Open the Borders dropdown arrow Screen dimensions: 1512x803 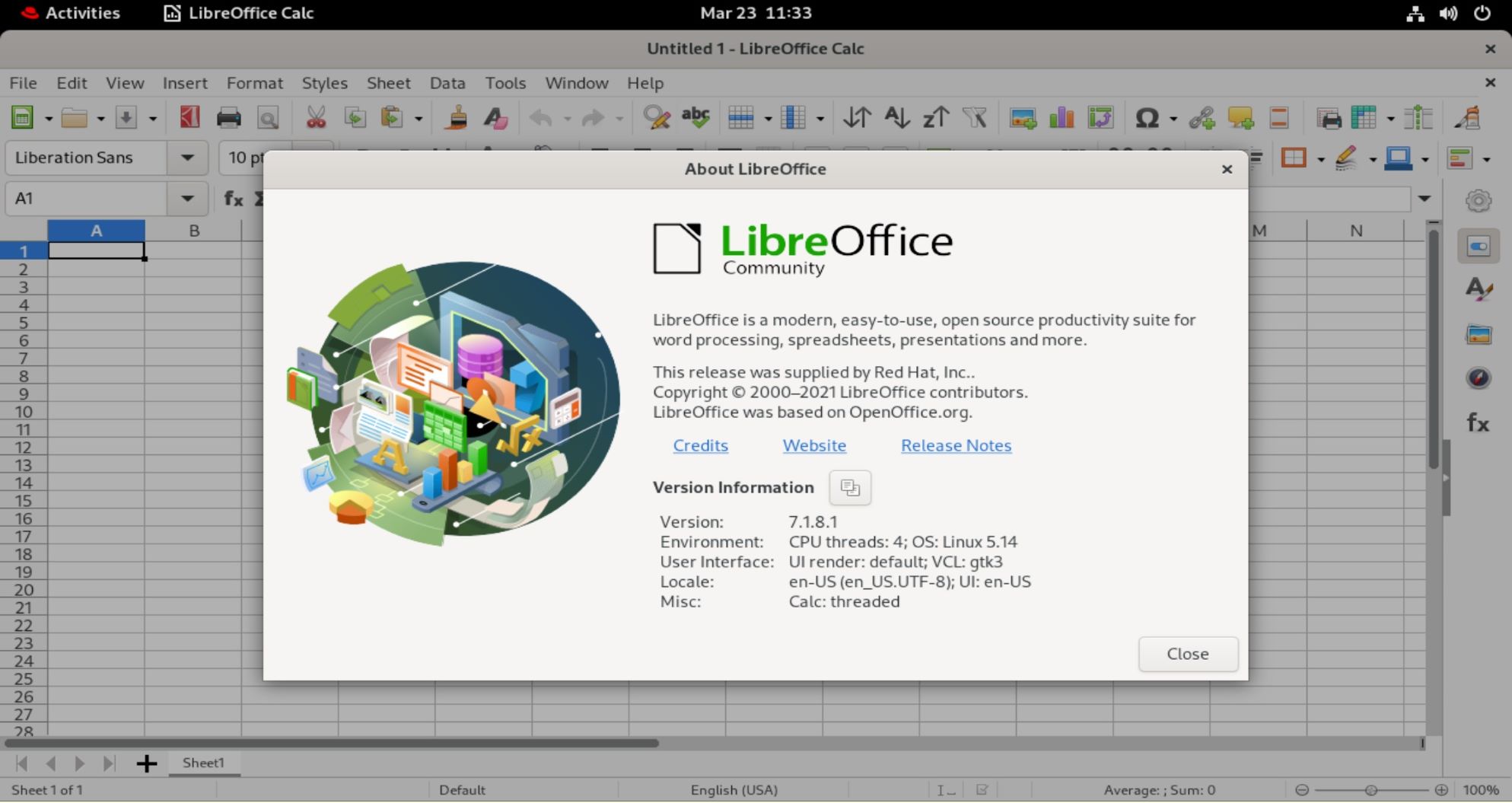[1320, 159]
